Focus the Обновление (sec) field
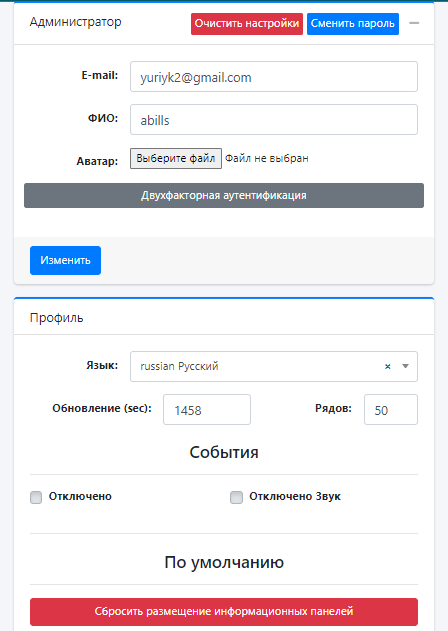This screenshot has width=448, height=631. click(207, 409)
